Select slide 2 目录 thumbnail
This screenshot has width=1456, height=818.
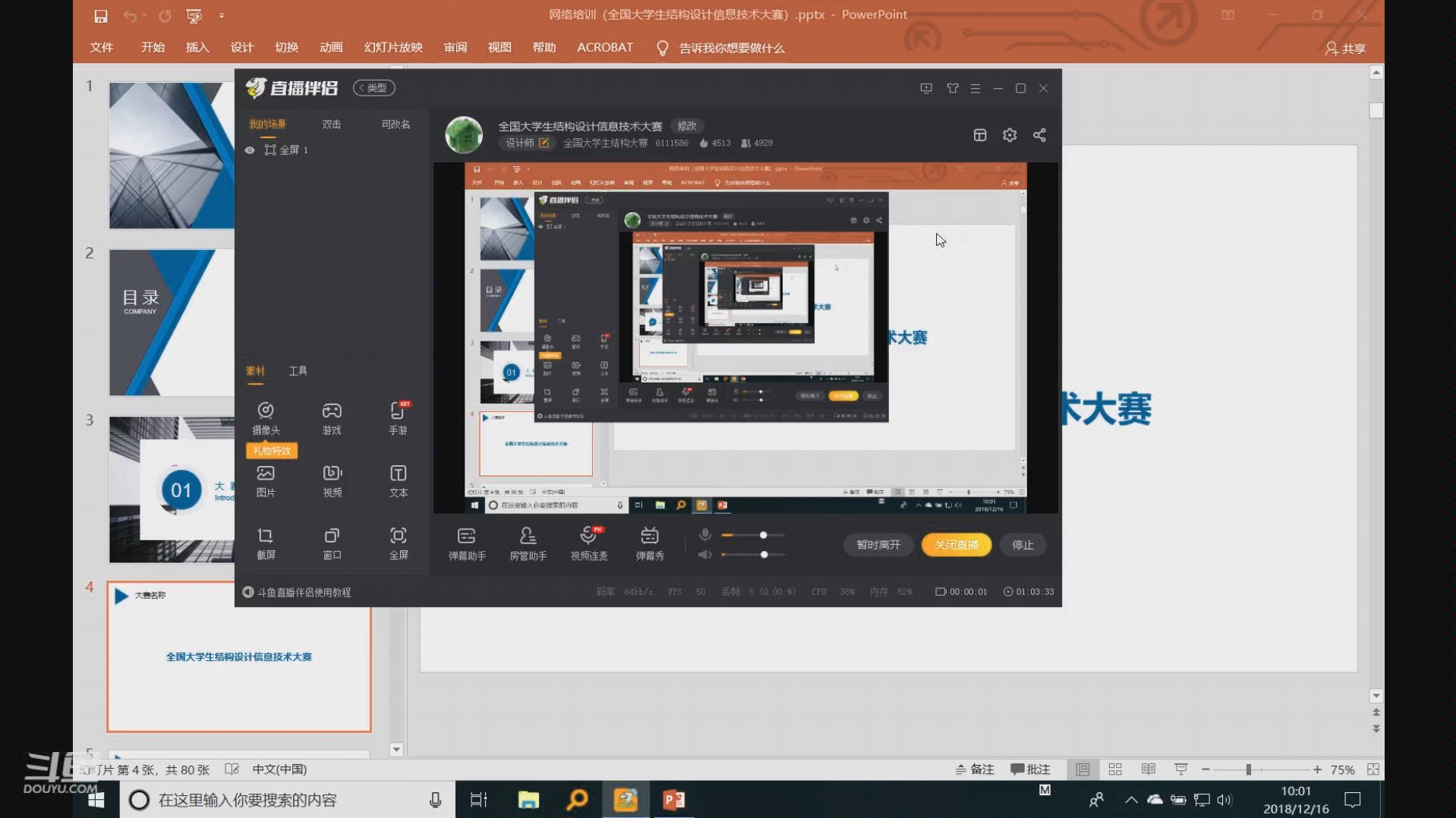click(172, 322)
